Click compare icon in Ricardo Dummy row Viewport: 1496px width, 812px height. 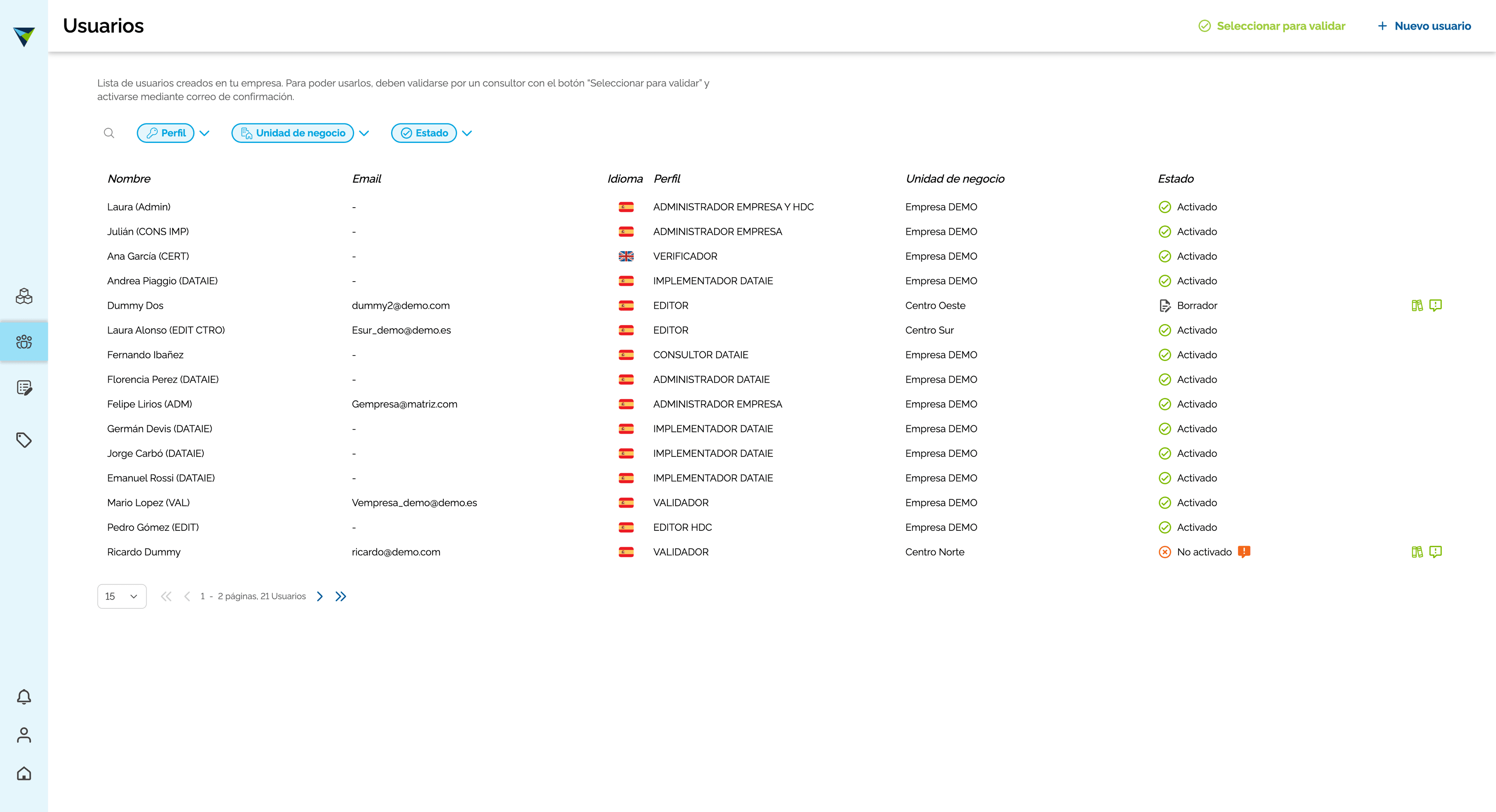(1417, 552)
